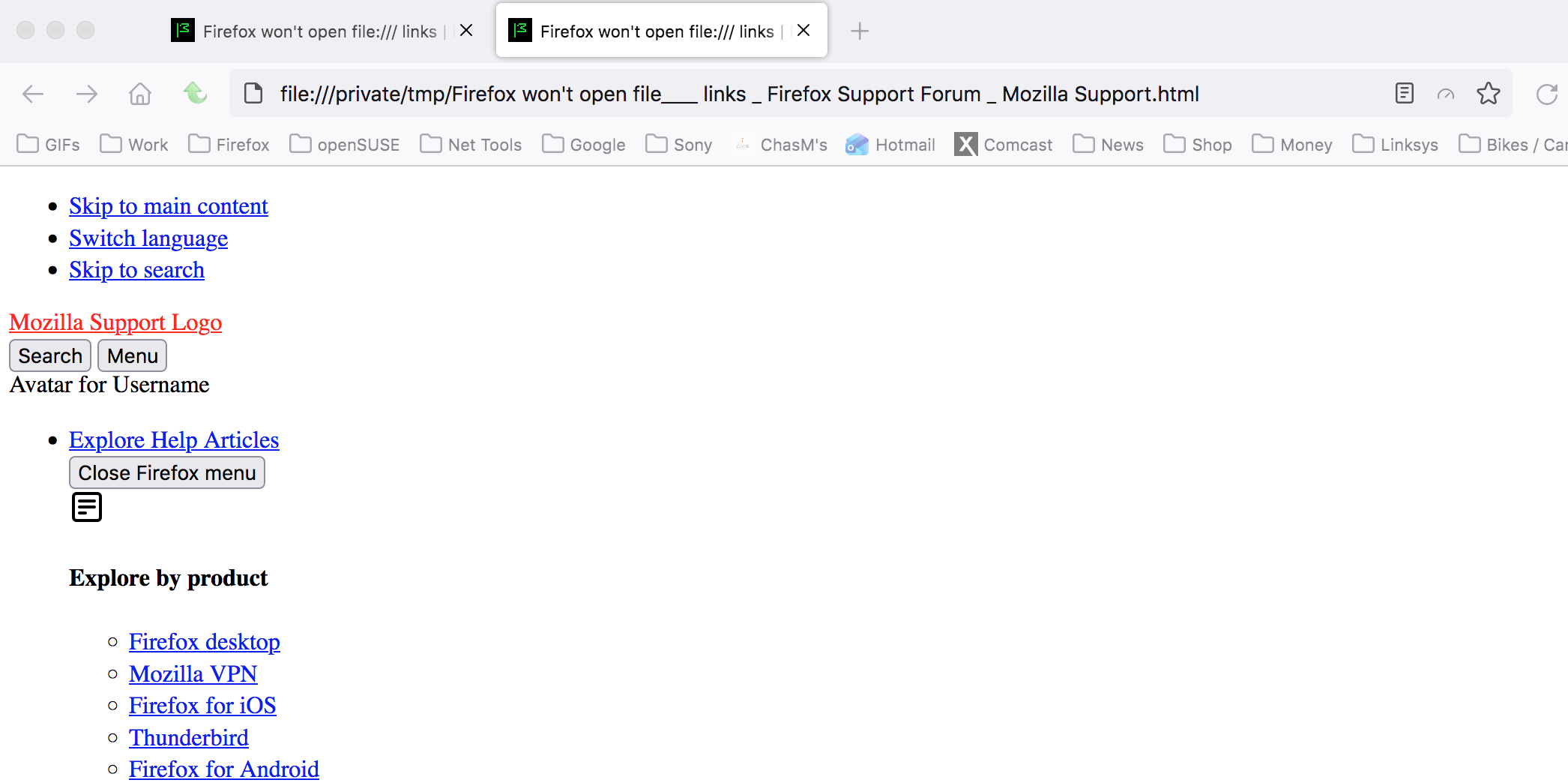The image size is (1568, 783).
Task: Open the News bookmarks folder
Action: 1109,145
